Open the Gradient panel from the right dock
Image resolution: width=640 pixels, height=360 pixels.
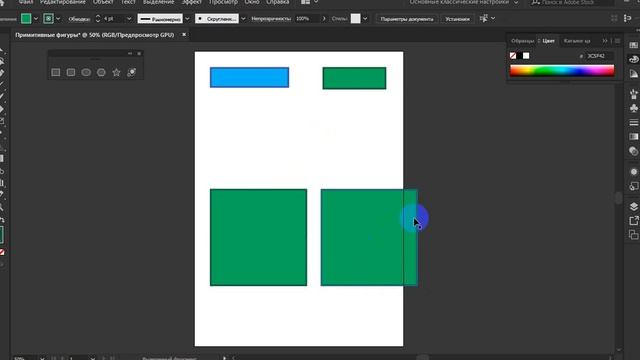click(633, 136)
